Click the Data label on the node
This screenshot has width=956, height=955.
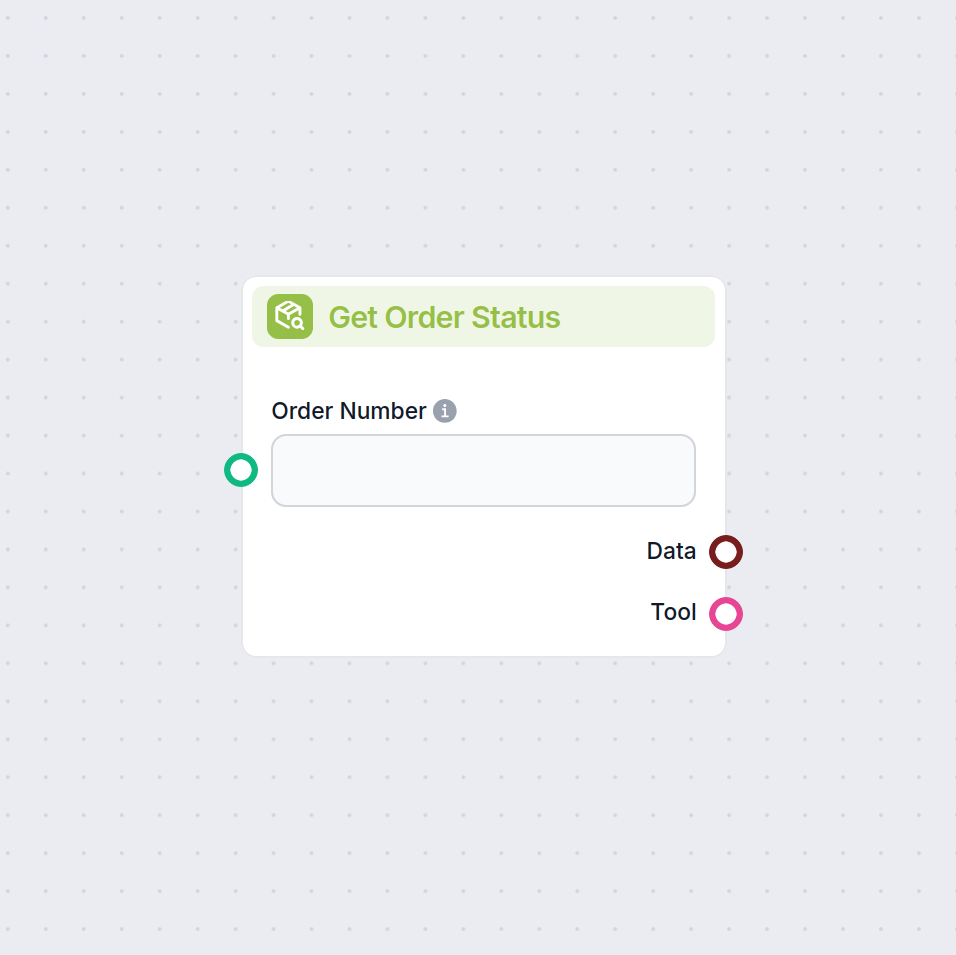pyautogui.click(x=671, y=551)
